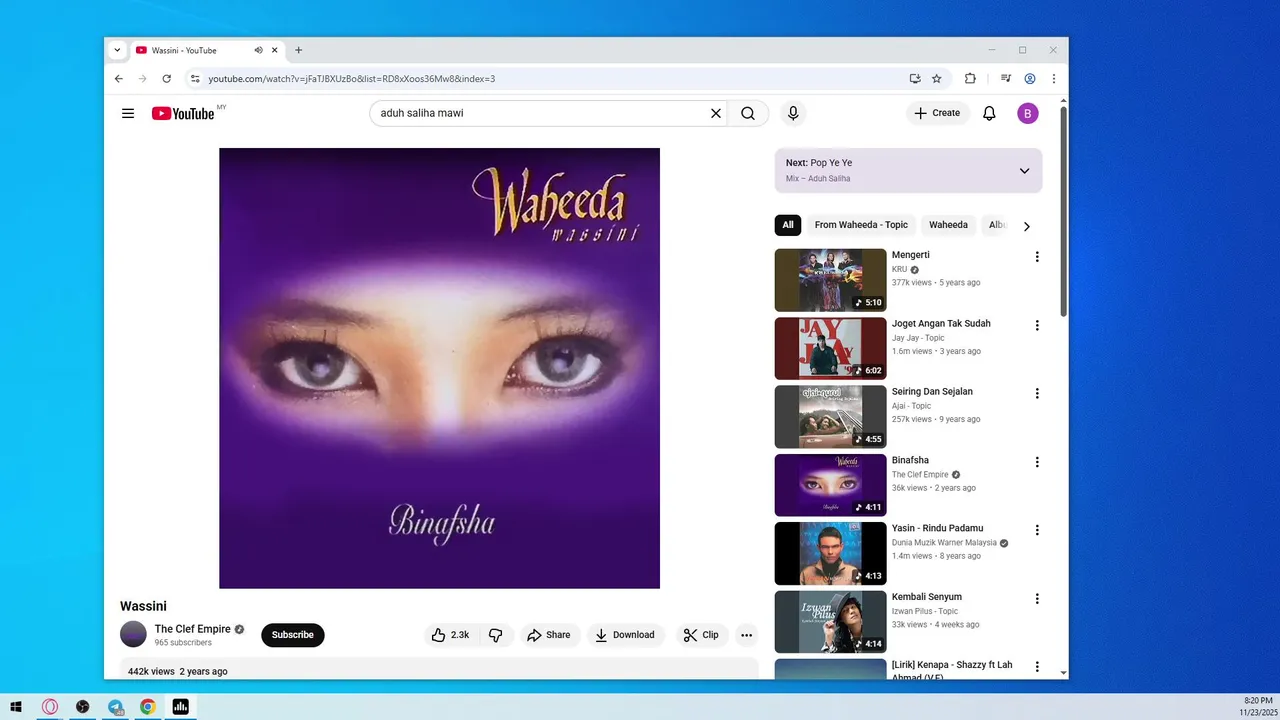Open Chrome three-dot menu
The height and width of the screenshot is (720, 1280).
point(1053,78)
